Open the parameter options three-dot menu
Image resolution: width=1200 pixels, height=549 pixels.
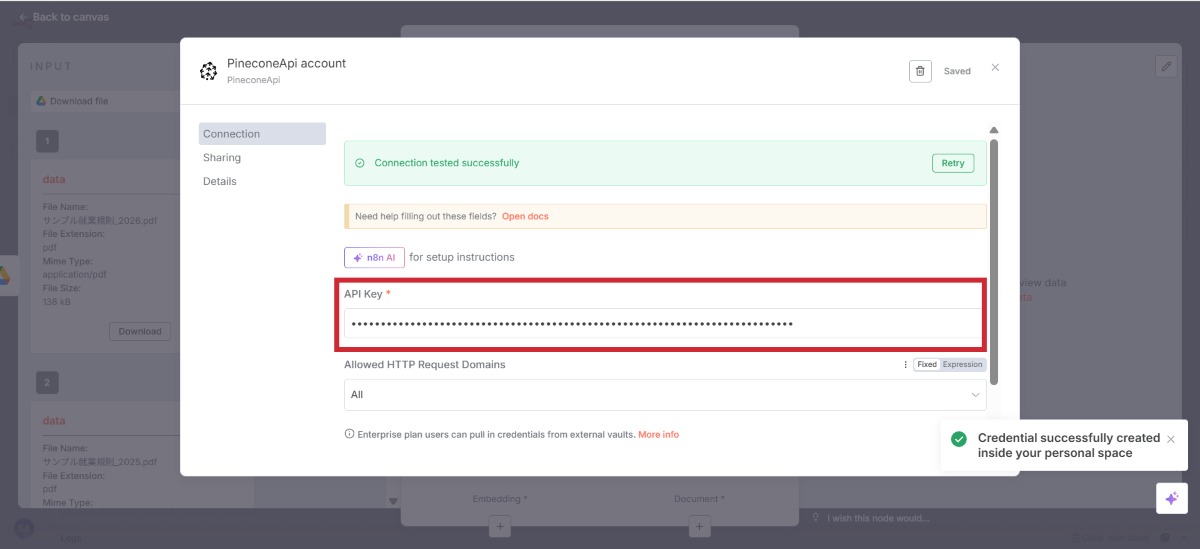click(x=906, y=365)
